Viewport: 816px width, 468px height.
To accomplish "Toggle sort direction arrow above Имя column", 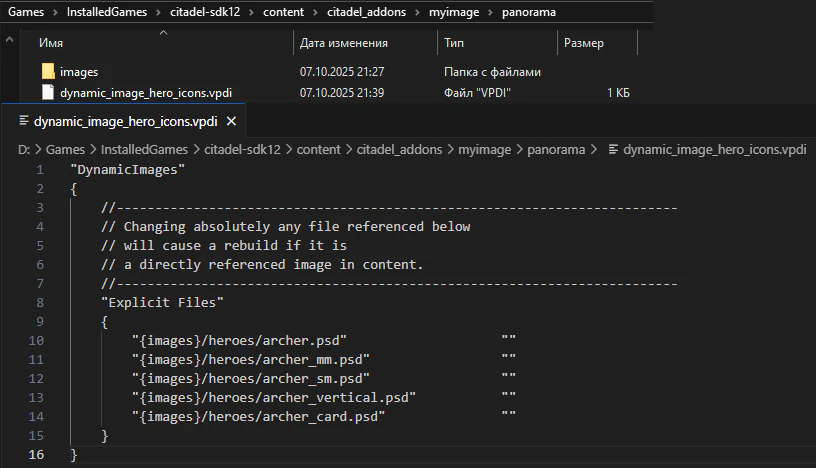I will pyautogui.click(x=163, y=32).
